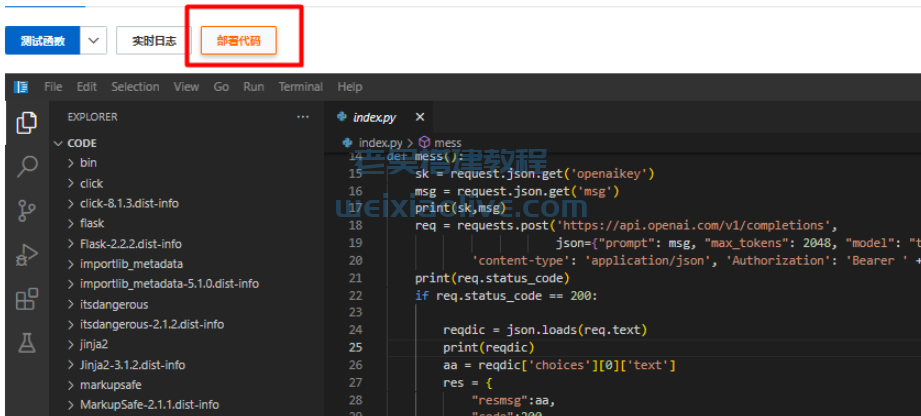Expand the bin folder
Image resolution: width=921 pixels, height=416 pixels.
tap(88, 162)
